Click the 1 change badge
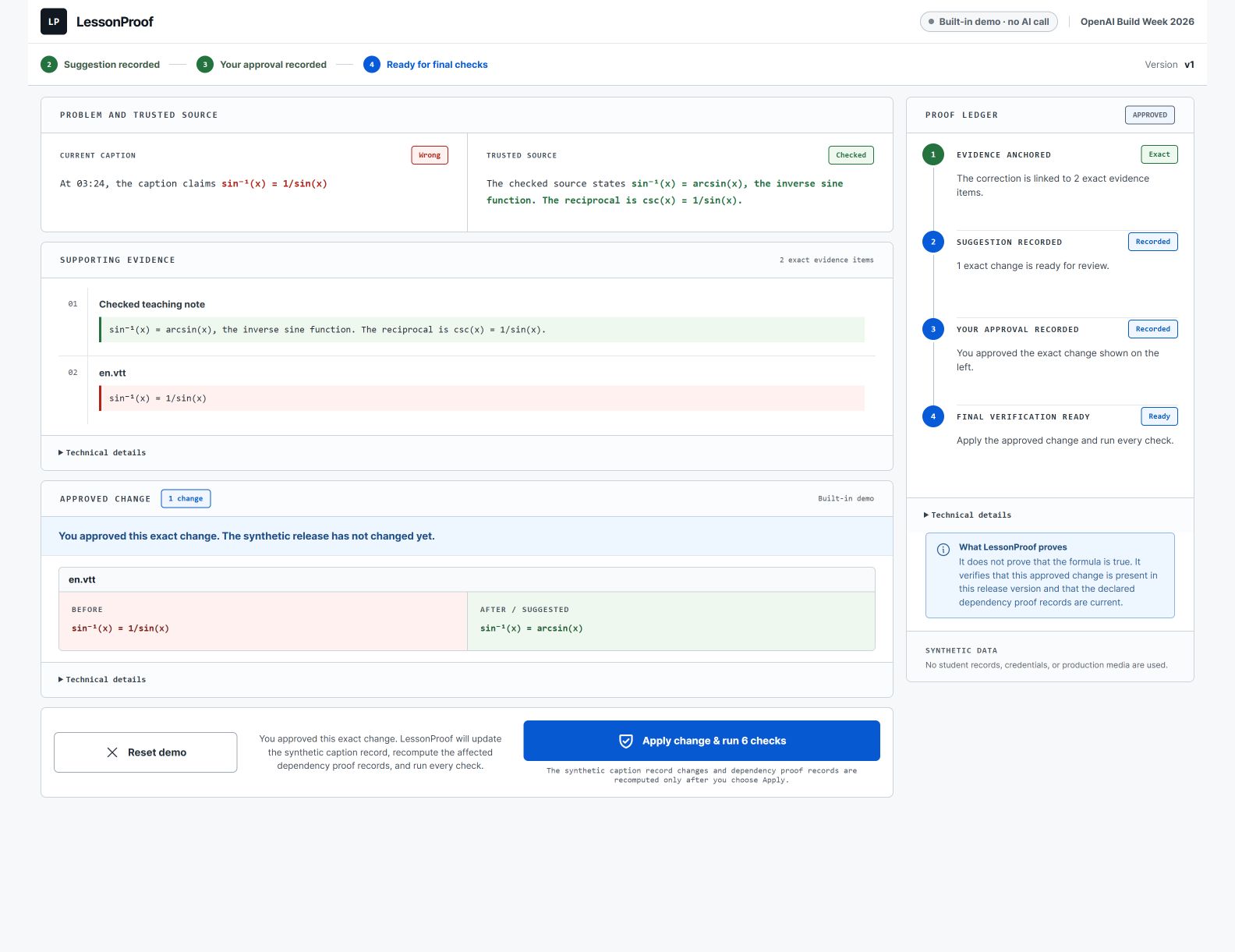The width and height of the screenshot is (1235, 952). [x=186, y=498]
